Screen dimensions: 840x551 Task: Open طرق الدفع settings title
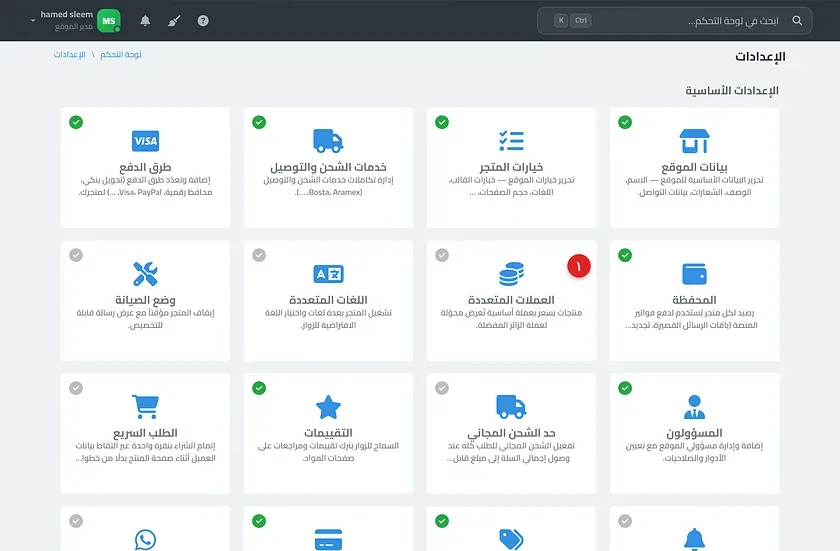tap(145, 167)
